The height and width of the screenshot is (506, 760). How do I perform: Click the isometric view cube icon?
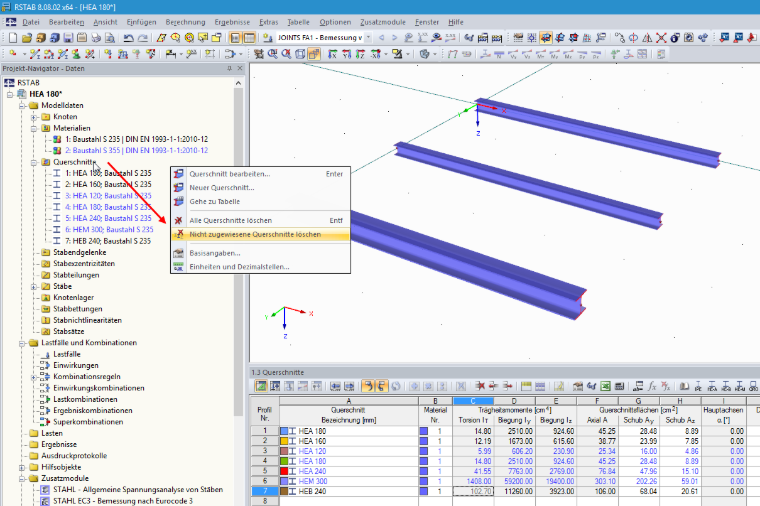(301, 54)
